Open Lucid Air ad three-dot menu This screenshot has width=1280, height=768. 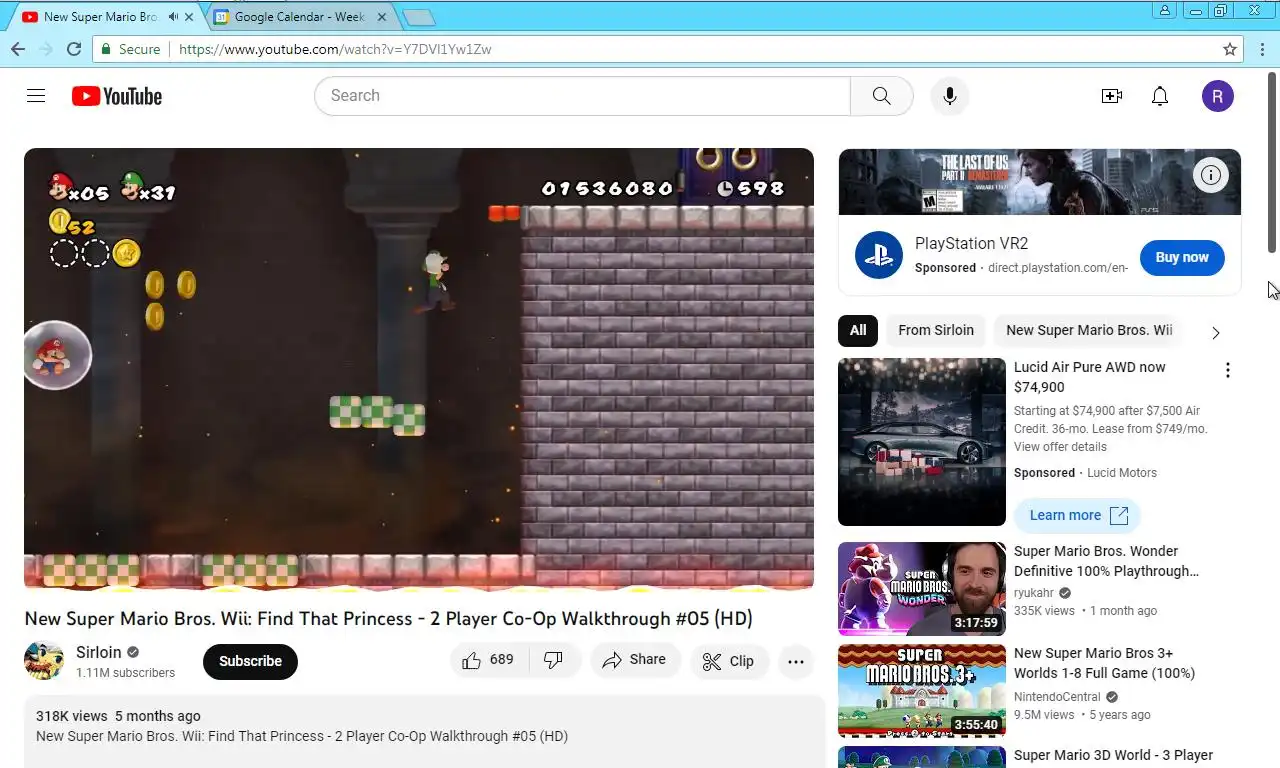click(x=1228, y=370)
